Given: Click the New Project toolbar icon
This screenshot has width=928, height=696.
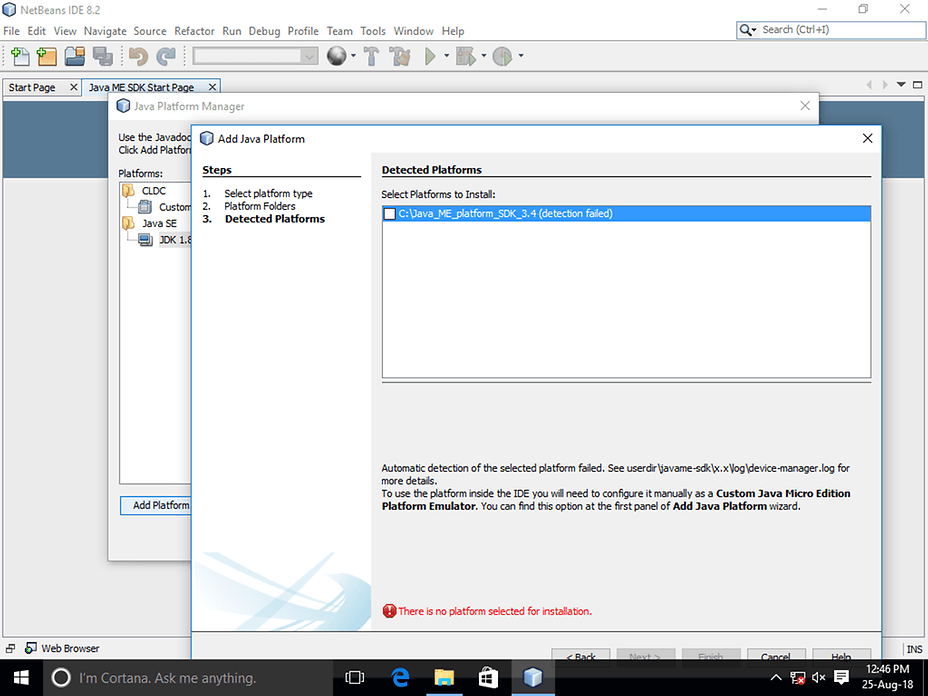Looking at the screenshot, I should (x=47, y=56).
